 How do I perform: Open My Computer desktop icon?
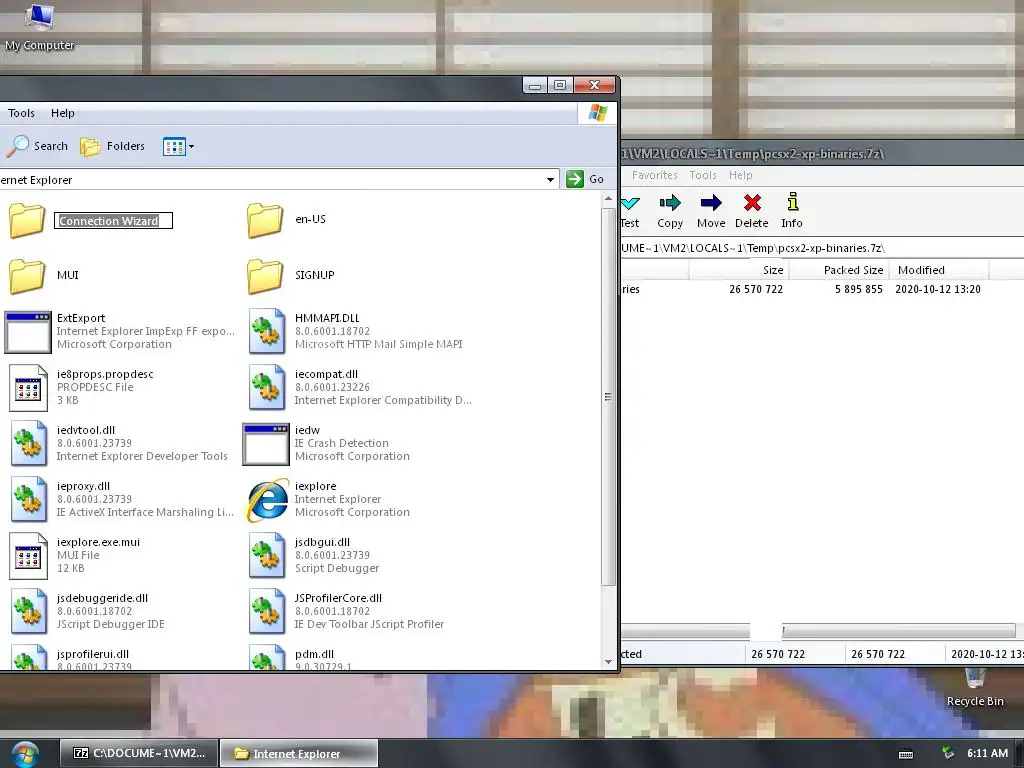click(x=39, y=27)
